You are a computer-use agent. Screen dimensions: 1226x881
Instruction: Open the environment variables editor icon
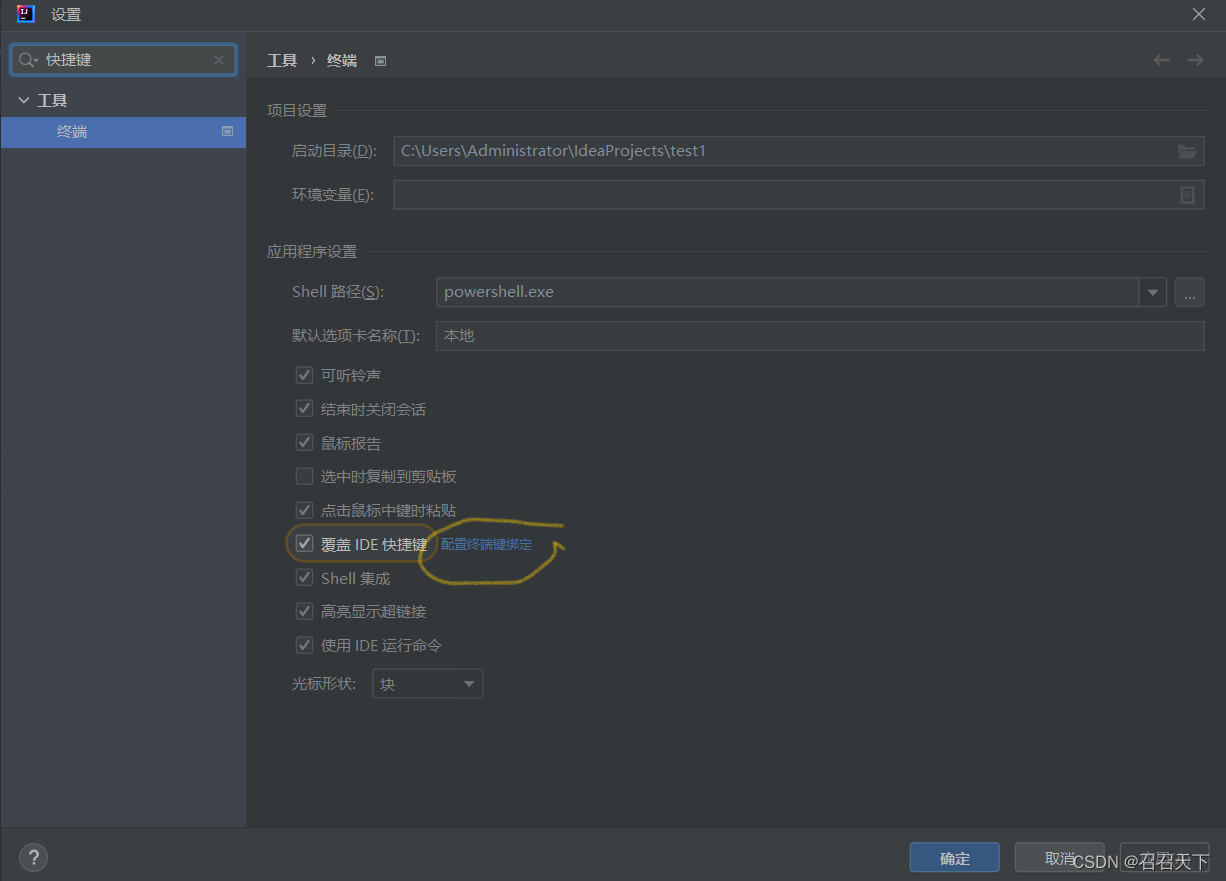pos(1187,194)
